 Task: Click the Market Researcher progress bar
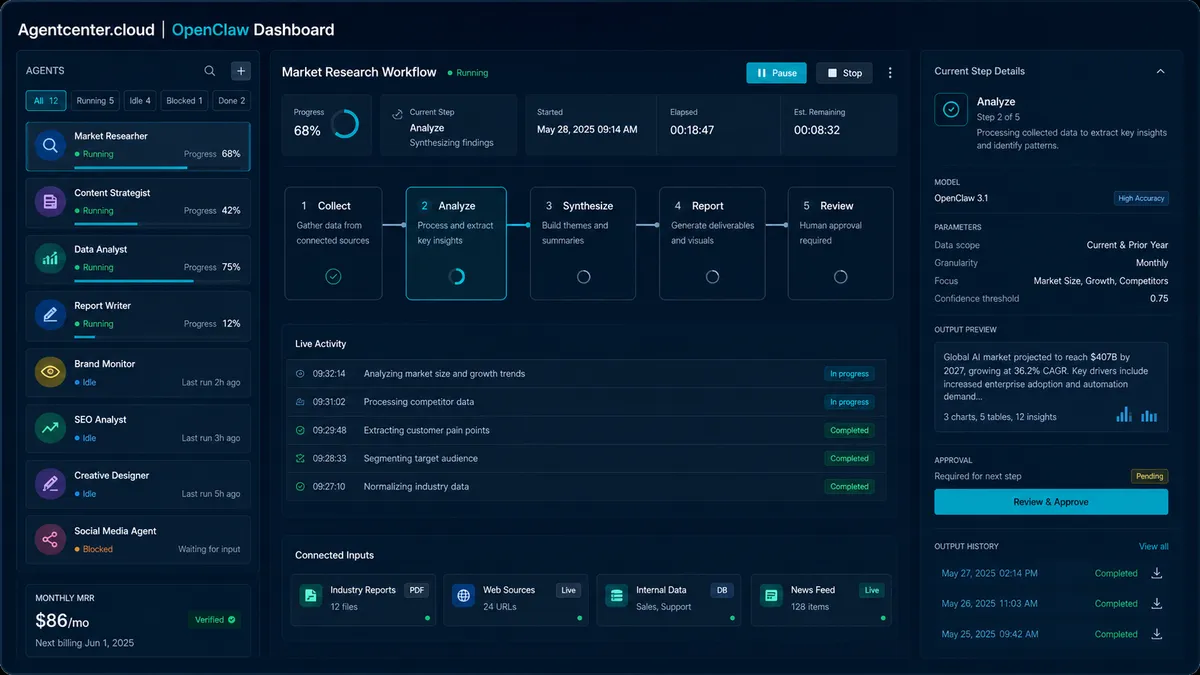[157, 168]
